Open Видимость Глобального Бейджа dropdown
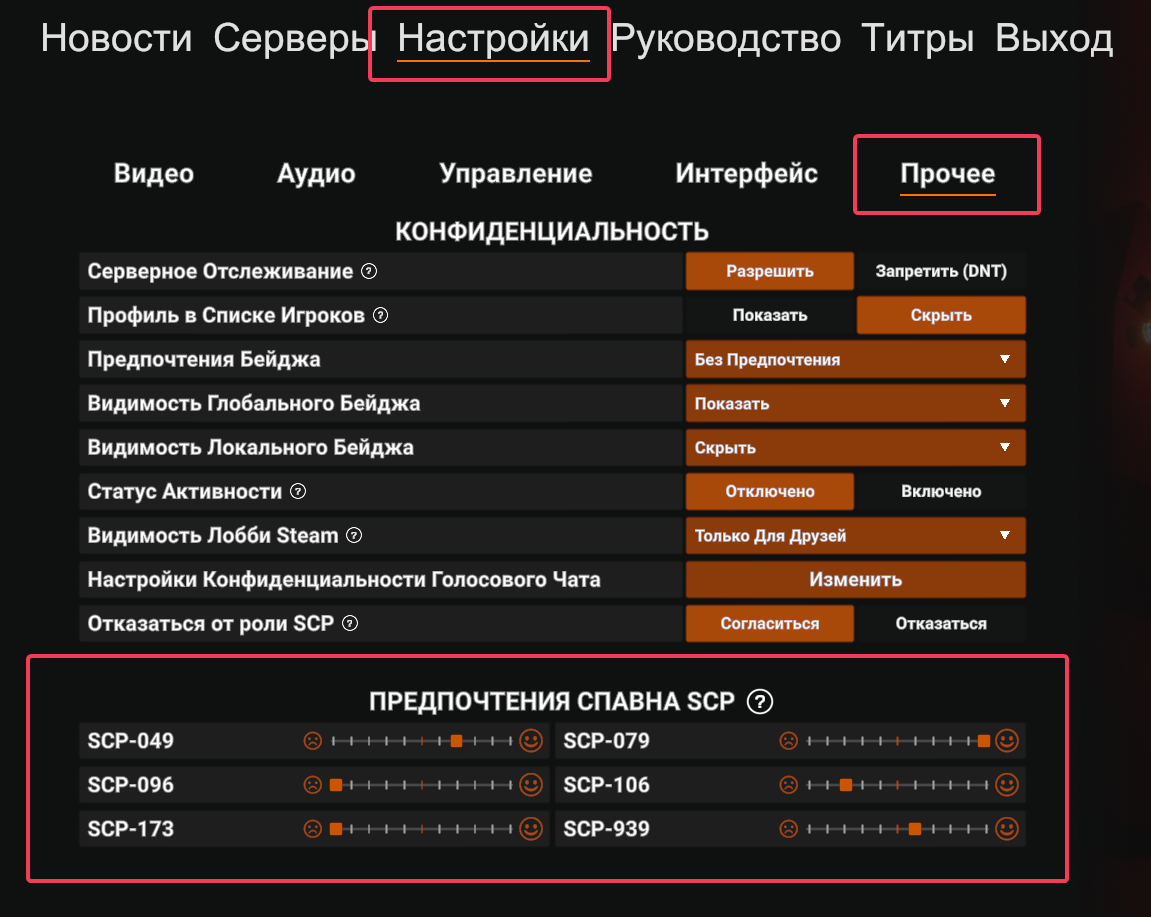 855,404
